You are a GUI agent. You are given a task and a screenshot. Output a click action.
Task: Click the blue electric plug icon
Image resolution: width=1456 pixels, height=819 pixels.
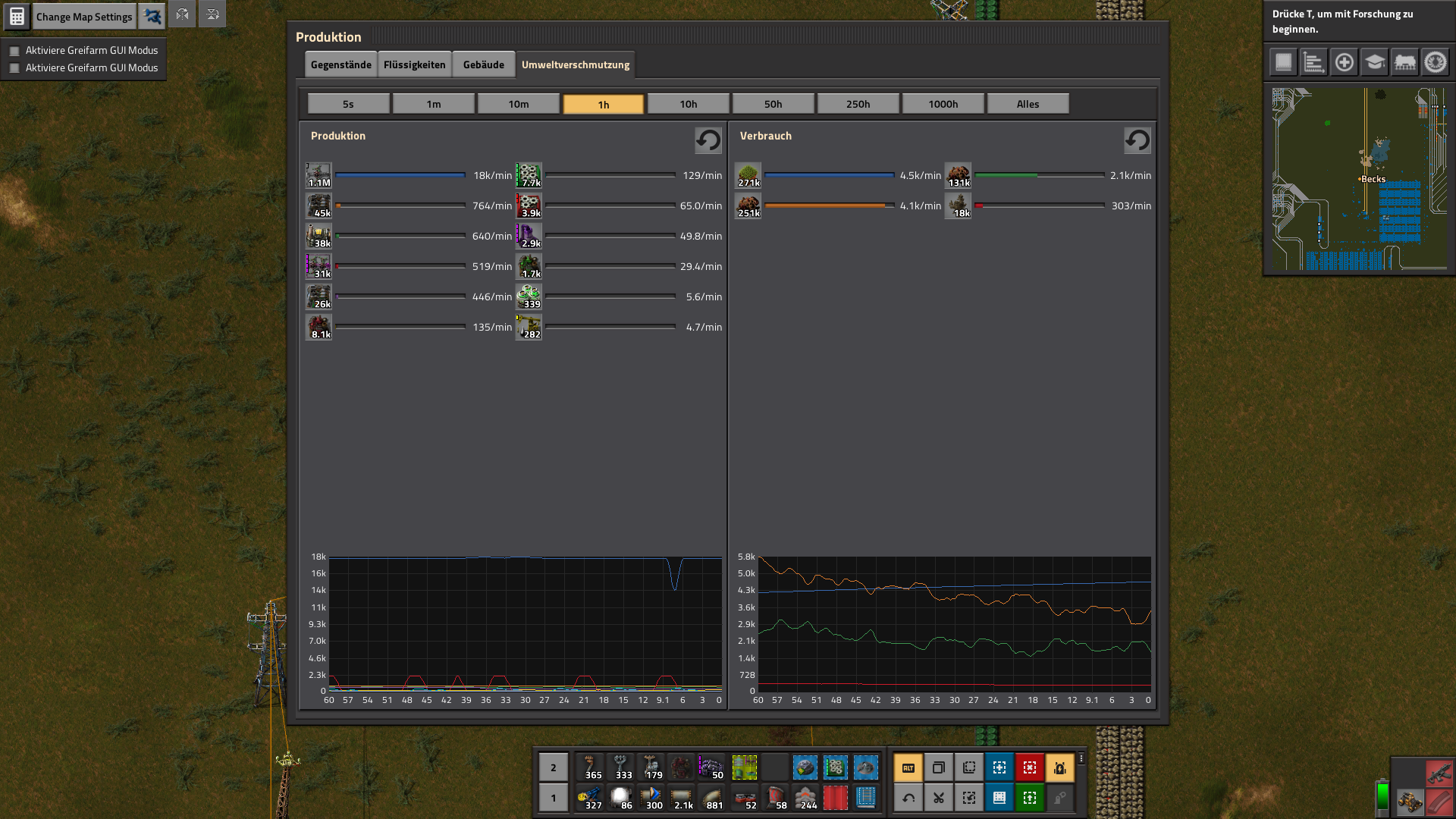click(x=152, y=17)
